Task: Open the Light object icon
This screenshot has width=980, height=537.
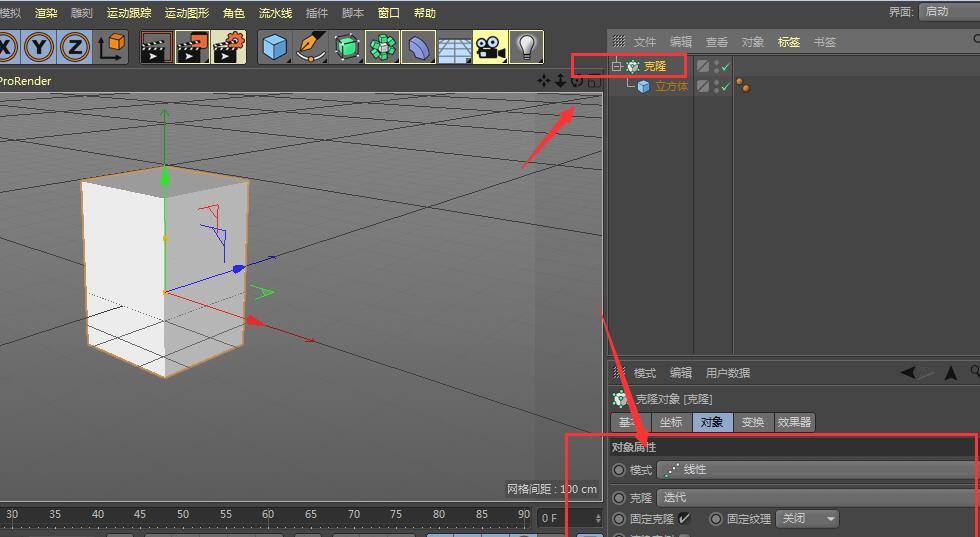Action: (525, 47)
